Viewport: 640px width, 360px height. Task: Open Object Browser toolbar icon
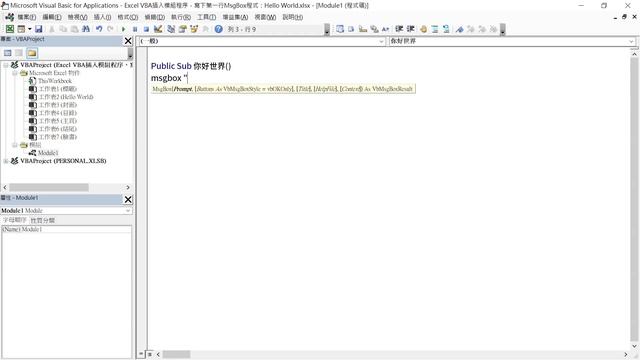(x=194, y=29)
